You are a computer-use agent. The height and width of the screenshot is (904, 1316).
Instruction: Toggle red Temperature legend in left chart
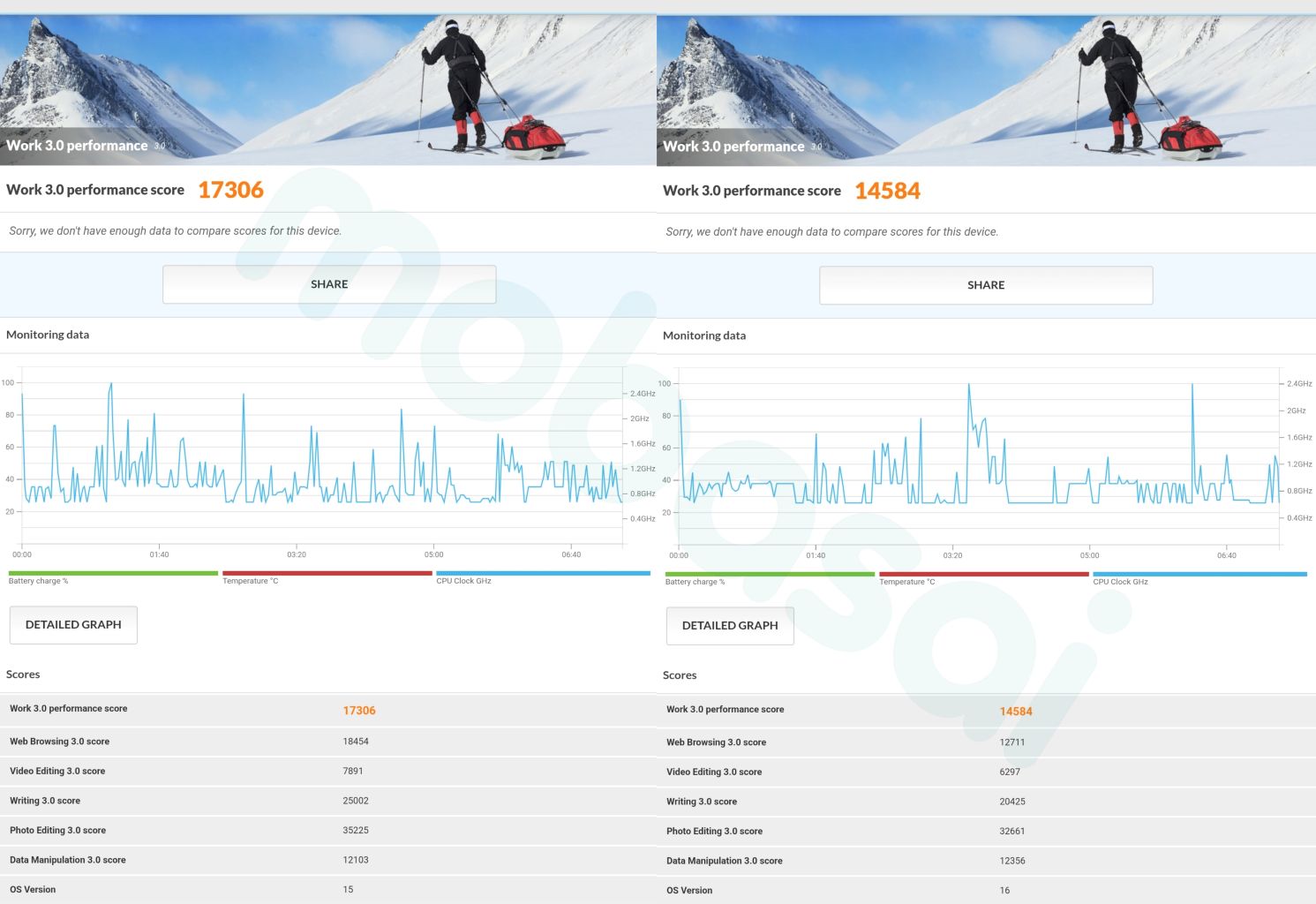point(327,575)
